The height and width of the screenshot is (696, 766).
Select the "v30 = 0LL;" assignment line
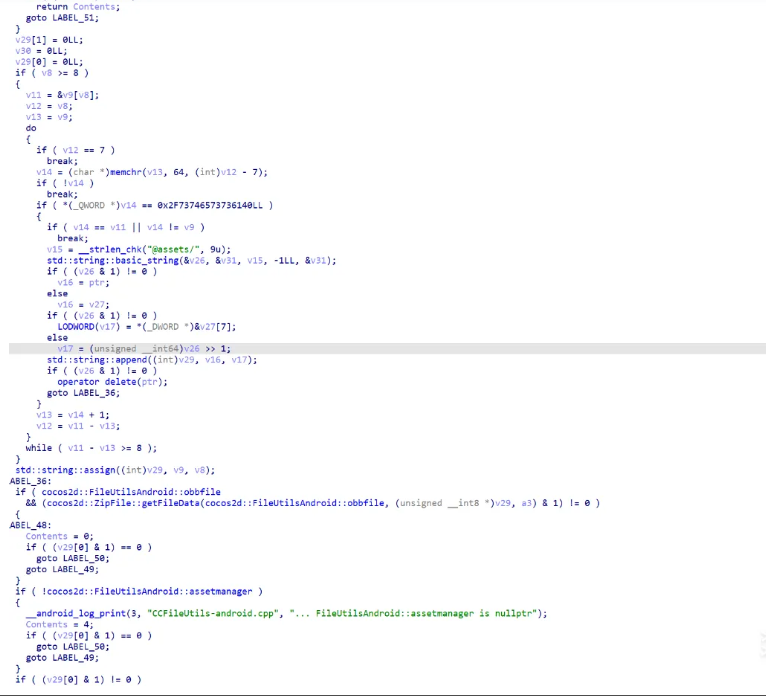click(x=42, y=51)
